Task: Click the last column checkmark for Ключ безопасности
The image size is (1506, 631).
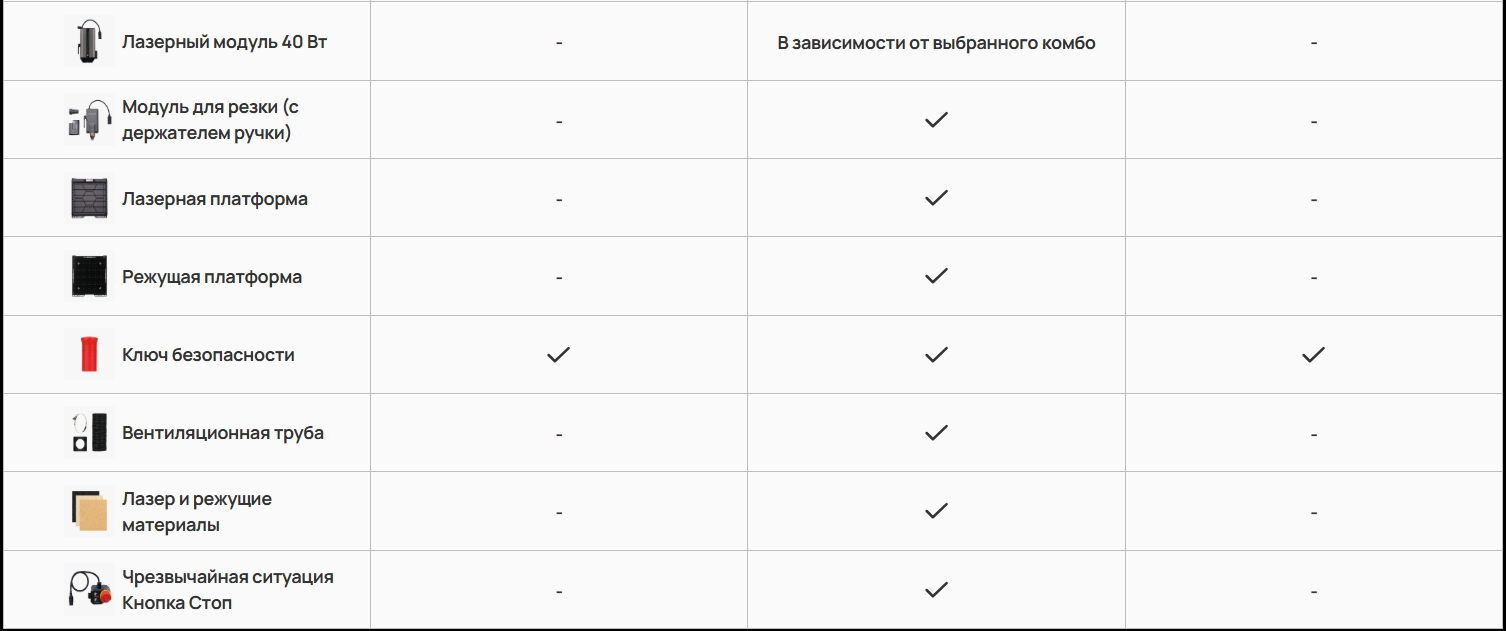Action: (1313, 355)
